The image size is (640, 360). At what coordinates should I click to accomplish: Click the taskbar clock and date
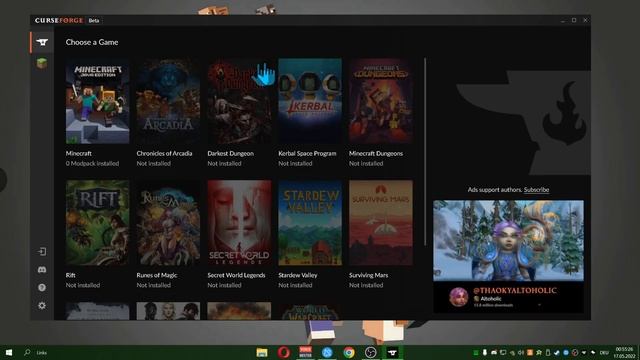tap(625, 353)
